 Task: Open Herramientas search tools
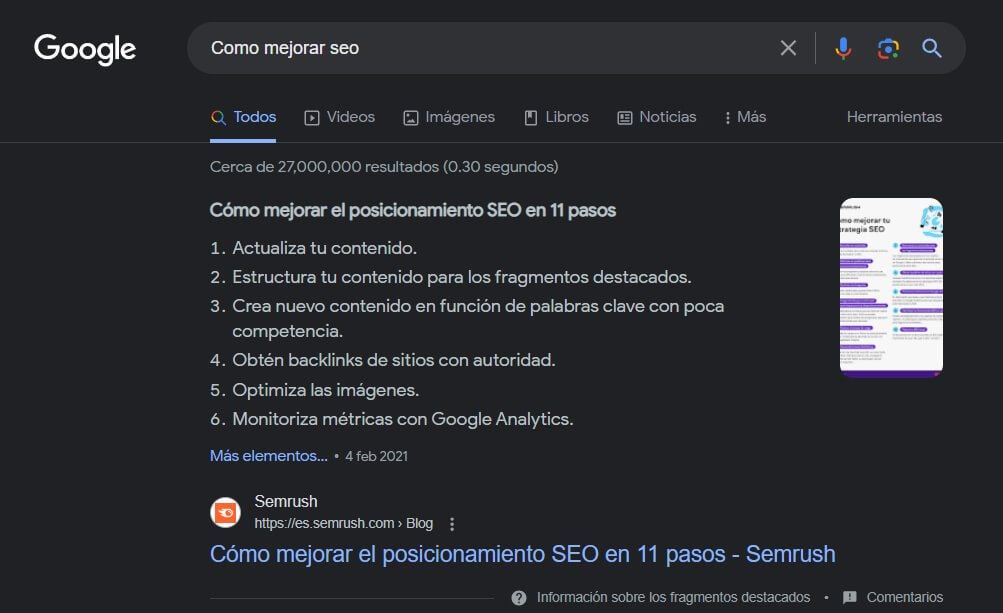(894, 117)
